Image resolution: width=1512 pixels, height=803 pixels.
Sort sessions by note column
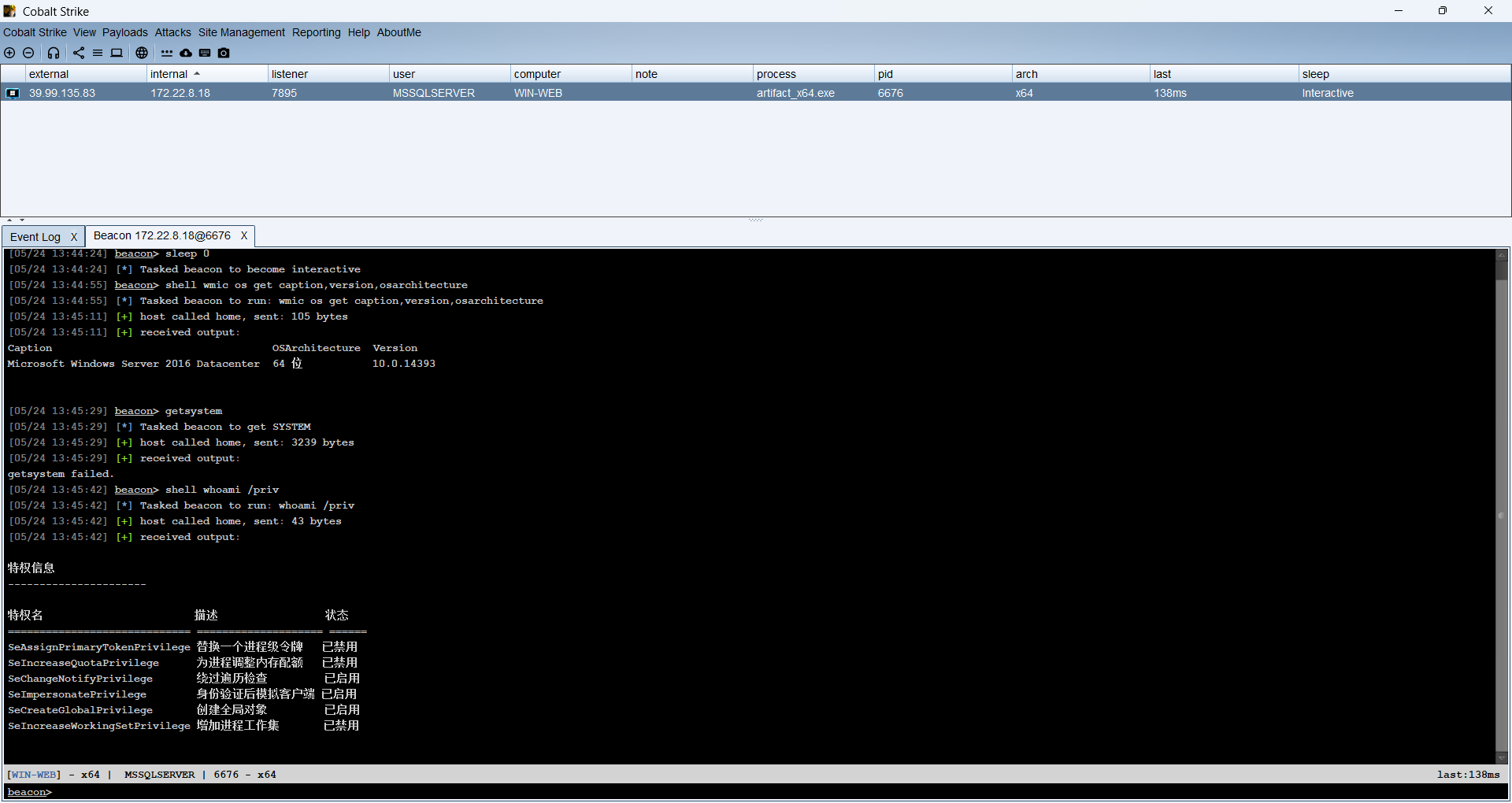pos(693,74)
